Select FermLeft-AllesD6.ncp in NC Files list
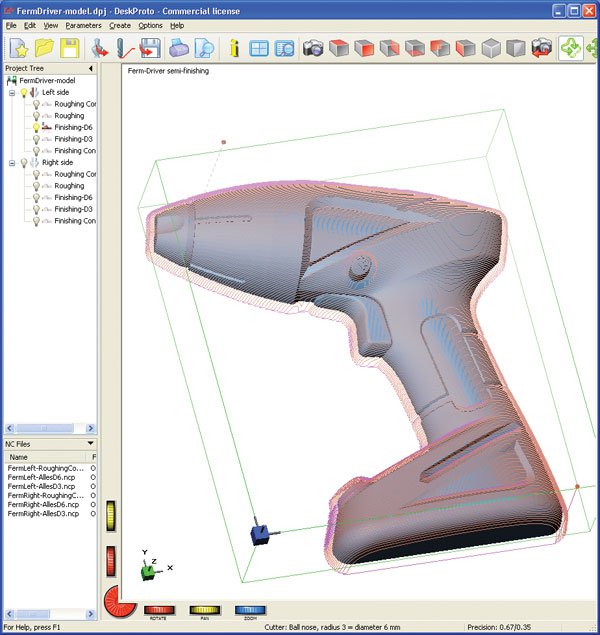Screen dimensions: 600x635 43,479
